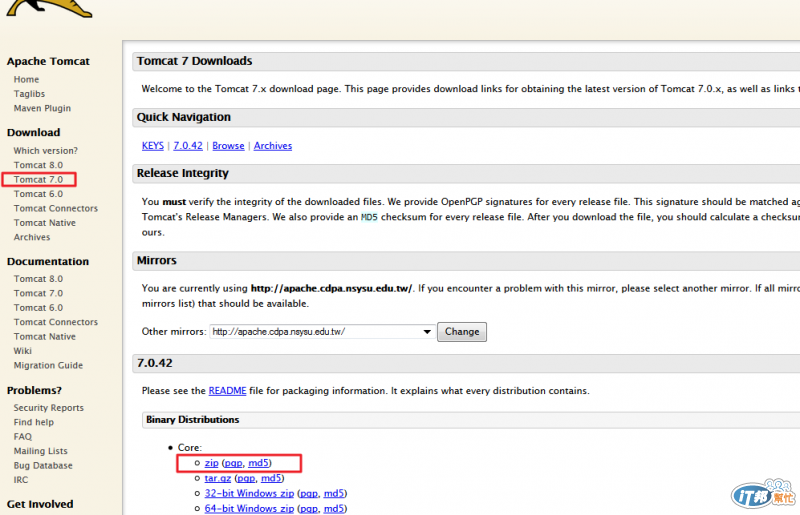
Task: Open the pgp signature for tar.gz
Action: pyautogui.click(x=246, y=478)
